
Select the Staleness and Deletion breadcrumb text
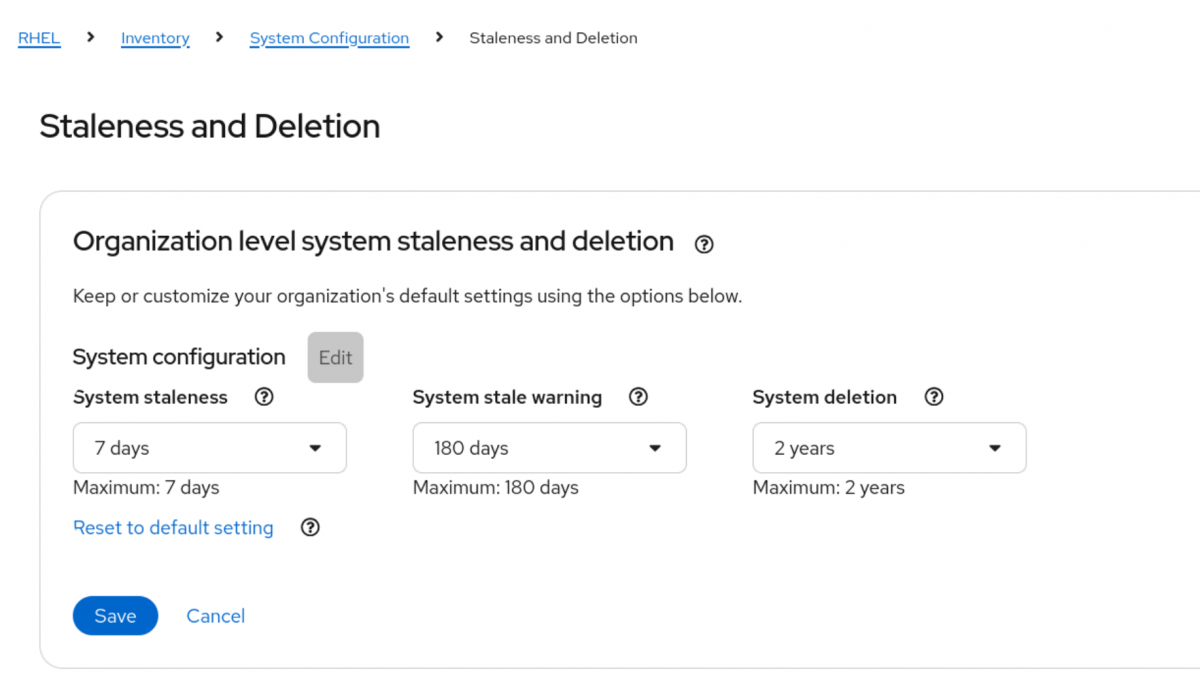(553, 37)
